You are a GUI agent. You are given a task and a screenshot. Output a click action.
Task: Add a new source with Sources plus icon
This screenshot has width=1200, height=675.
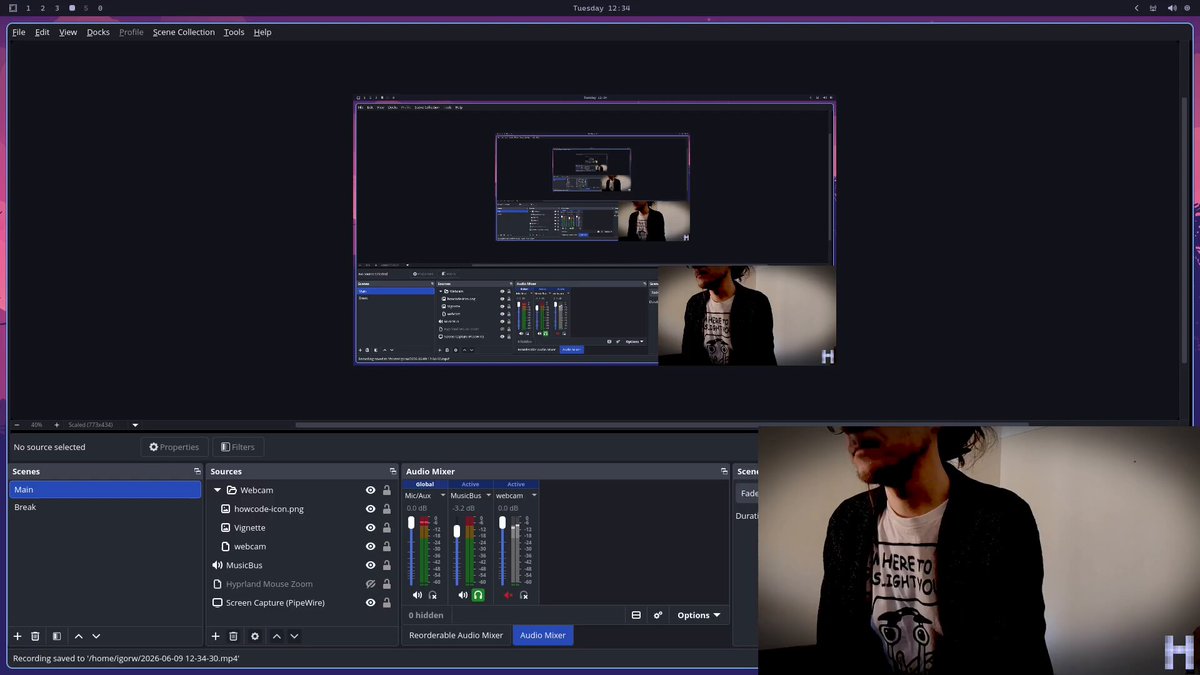pos(215,636)
